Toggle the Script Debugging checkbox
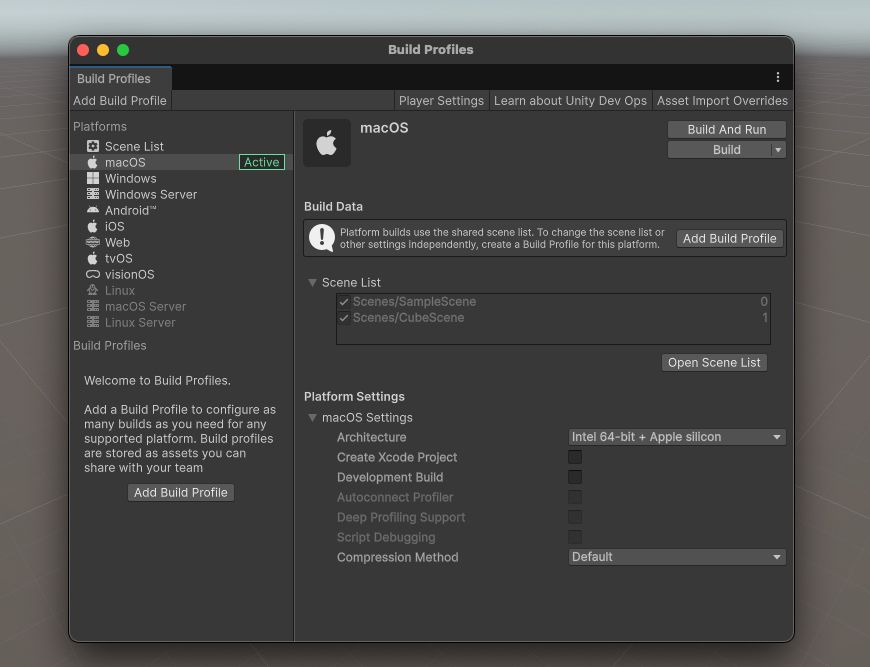 click(x=575, y=537)
